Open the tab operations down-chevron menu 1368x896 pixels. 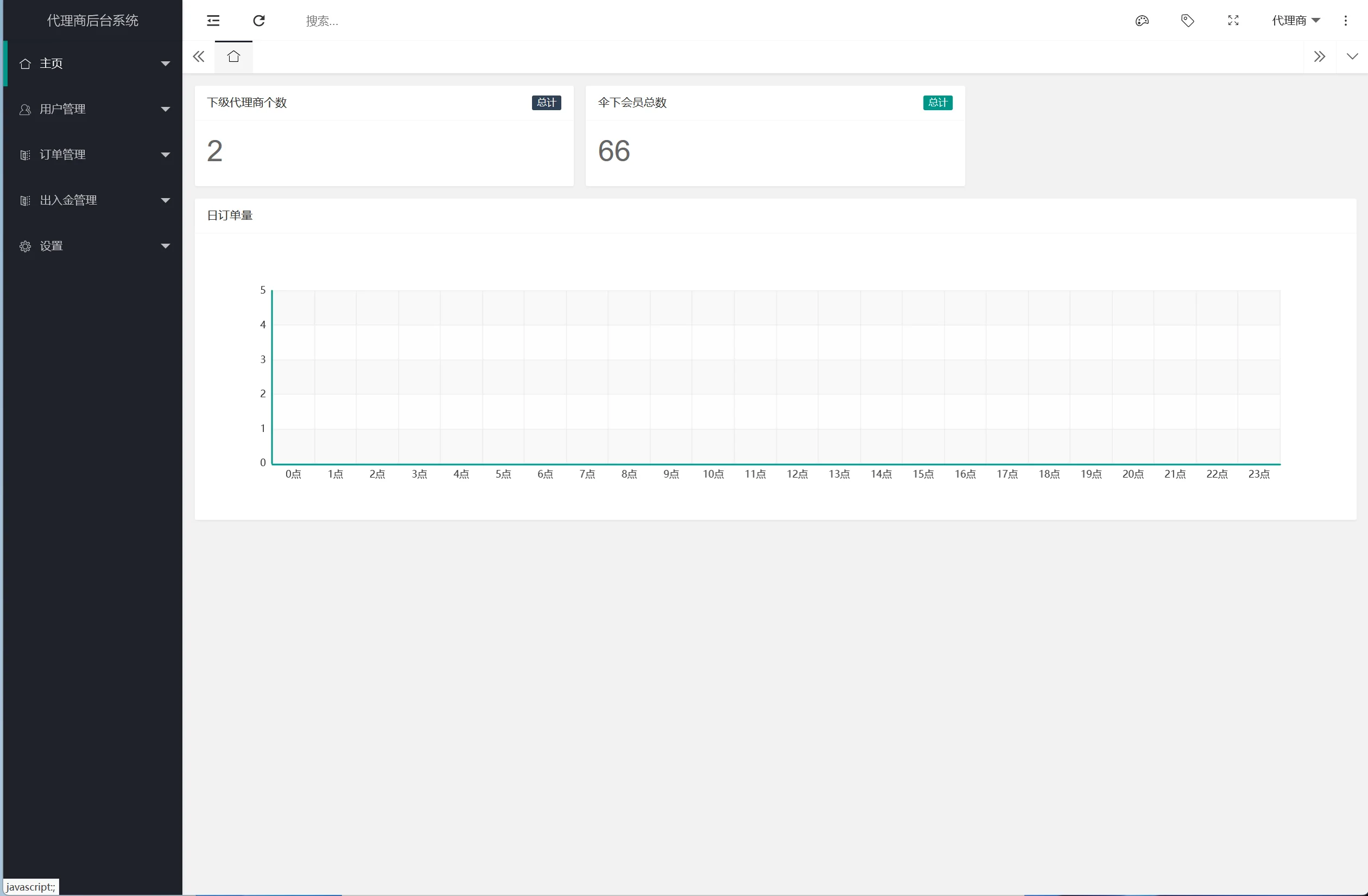[1352, 56]
